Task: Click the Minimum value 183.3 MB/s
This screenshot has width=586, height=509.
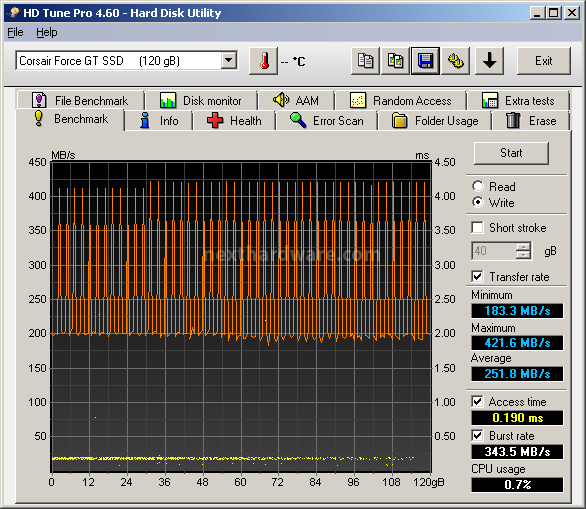Action: click(x=517, y=311)
